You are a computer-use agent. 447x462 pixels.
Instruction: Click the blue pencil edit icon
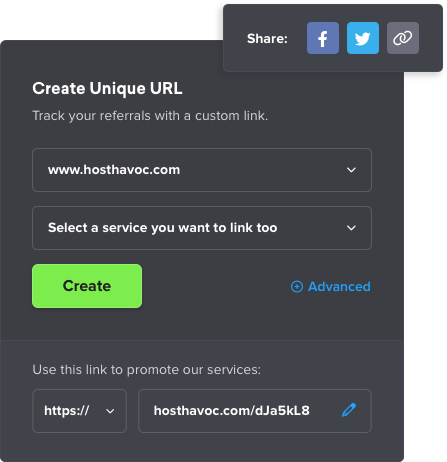[x=349, y=410]
